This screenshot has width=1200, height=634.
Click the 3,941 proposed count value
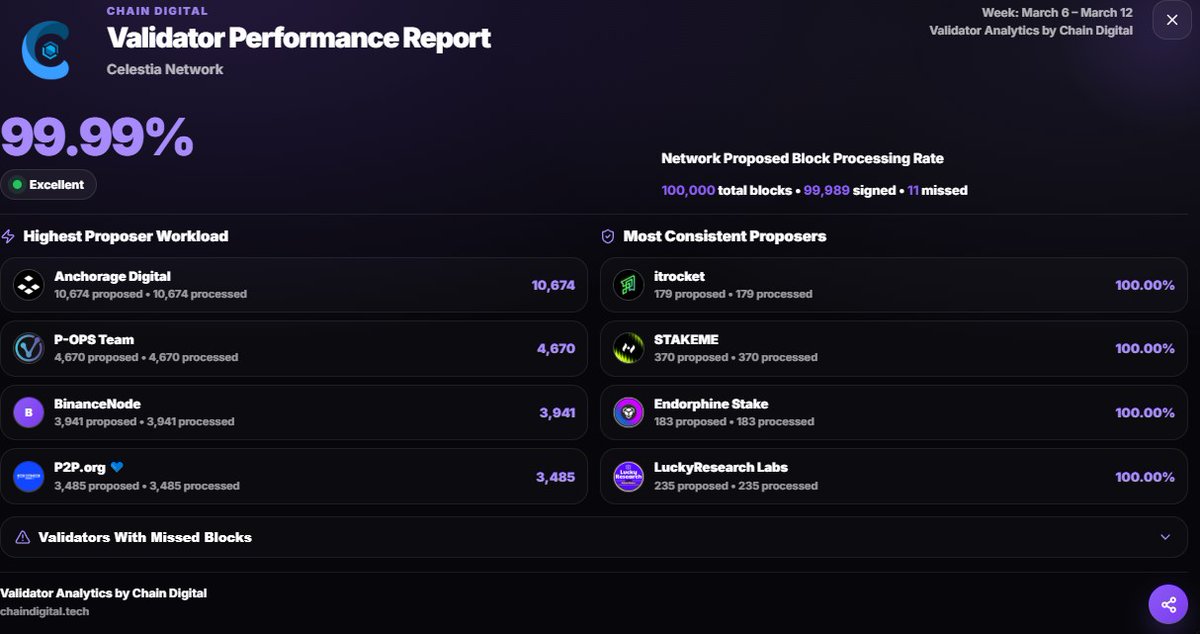point(556,412)
